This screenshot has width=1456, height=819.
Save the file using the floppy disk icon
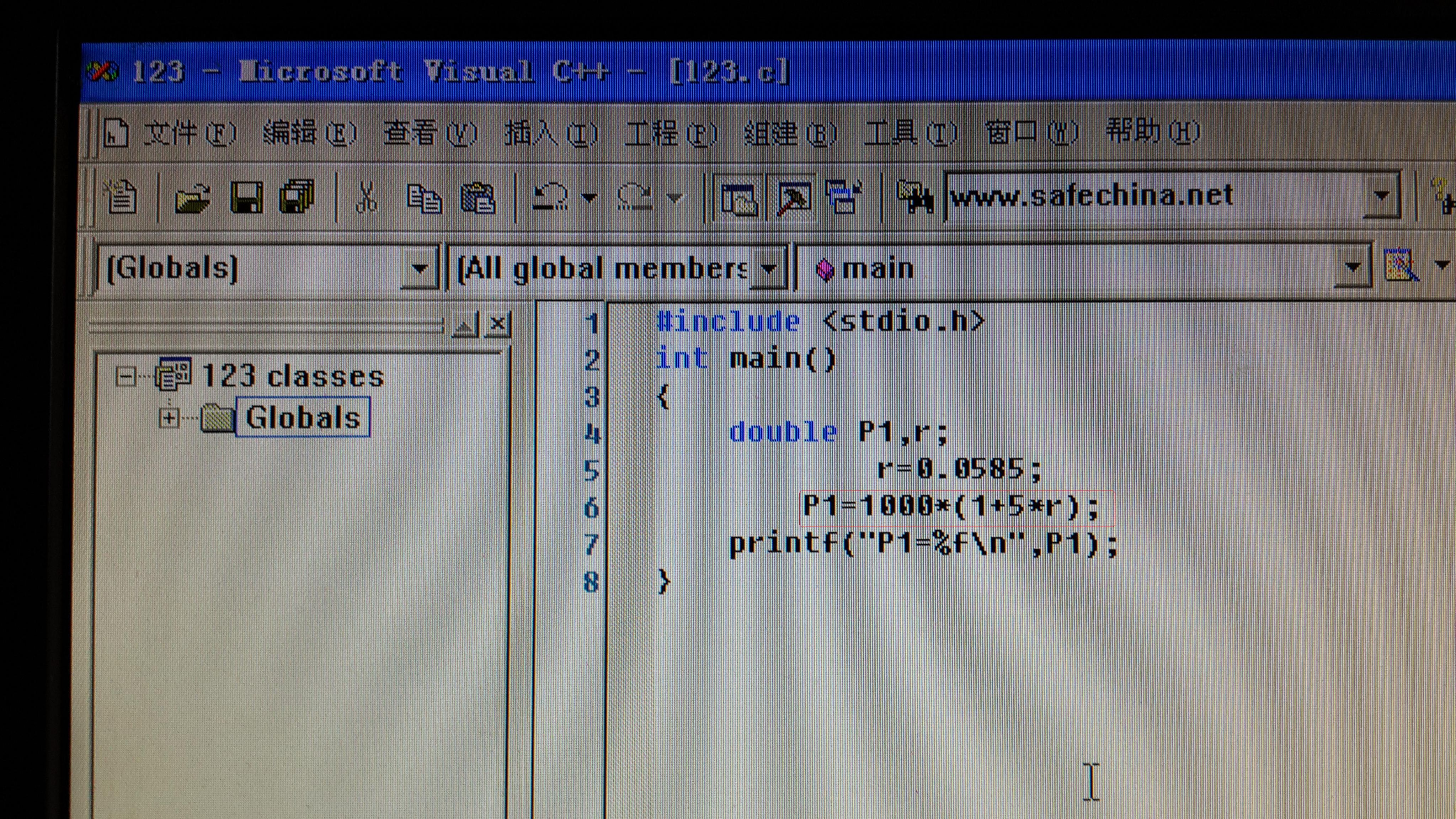click(246, 197)
